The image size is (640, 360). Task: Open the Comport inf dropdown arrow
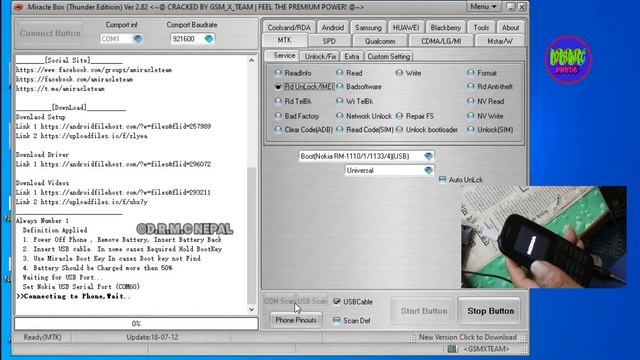(x=138, y=39)
